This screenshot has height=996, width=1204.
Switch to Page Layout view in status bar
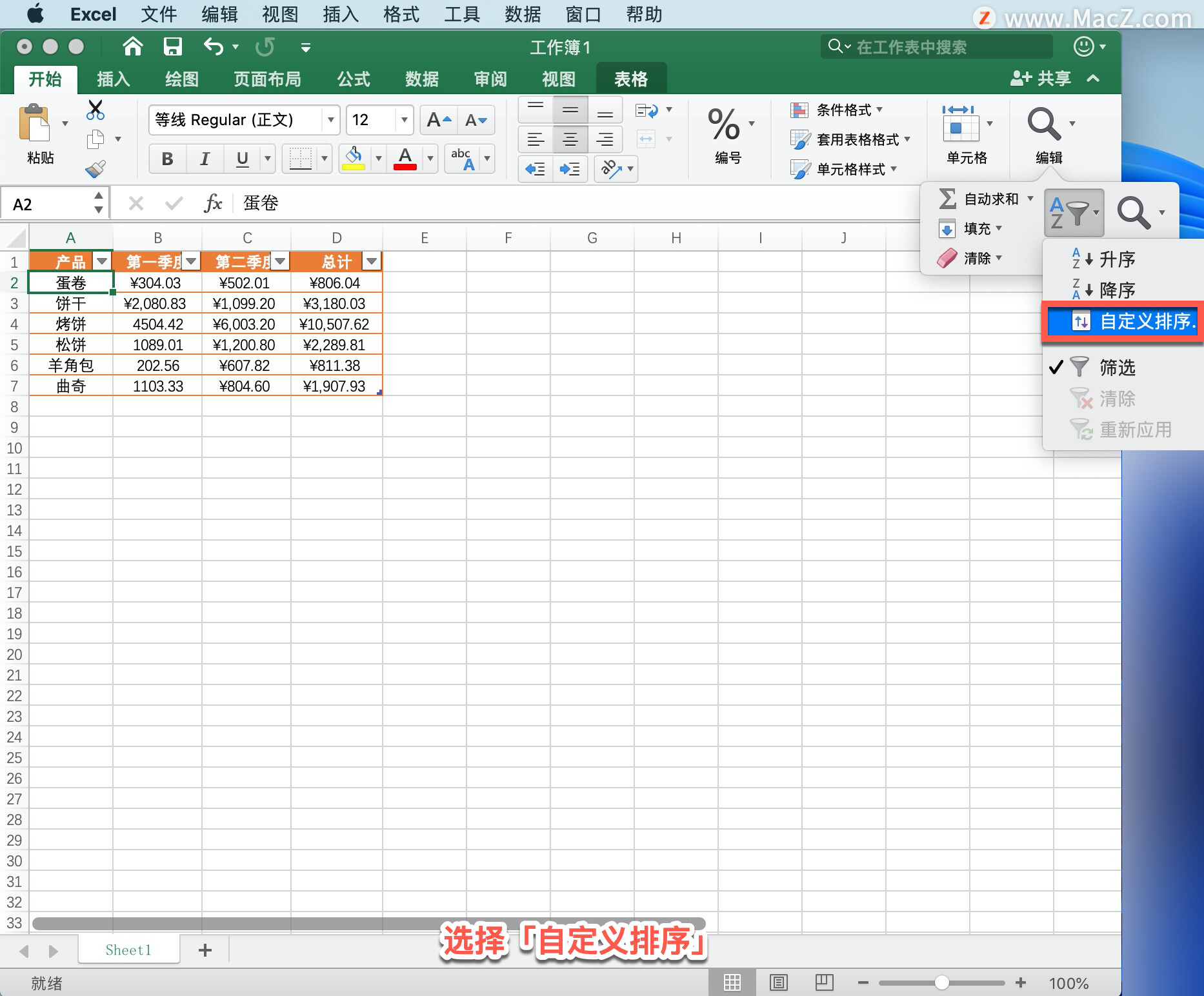778,982
